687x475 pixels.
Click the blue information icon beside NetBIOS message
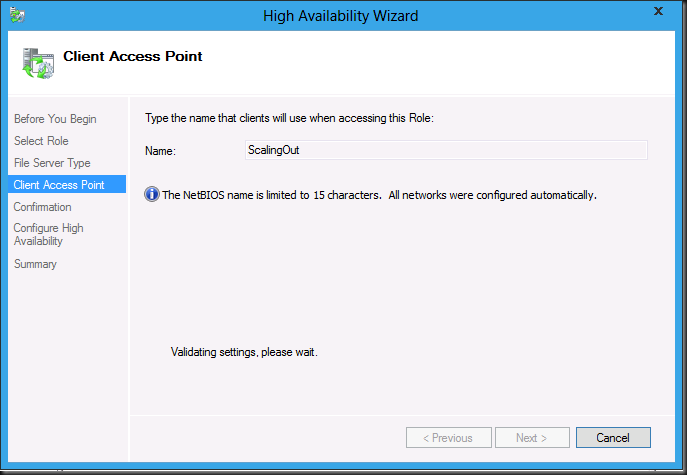coord(152,194)
